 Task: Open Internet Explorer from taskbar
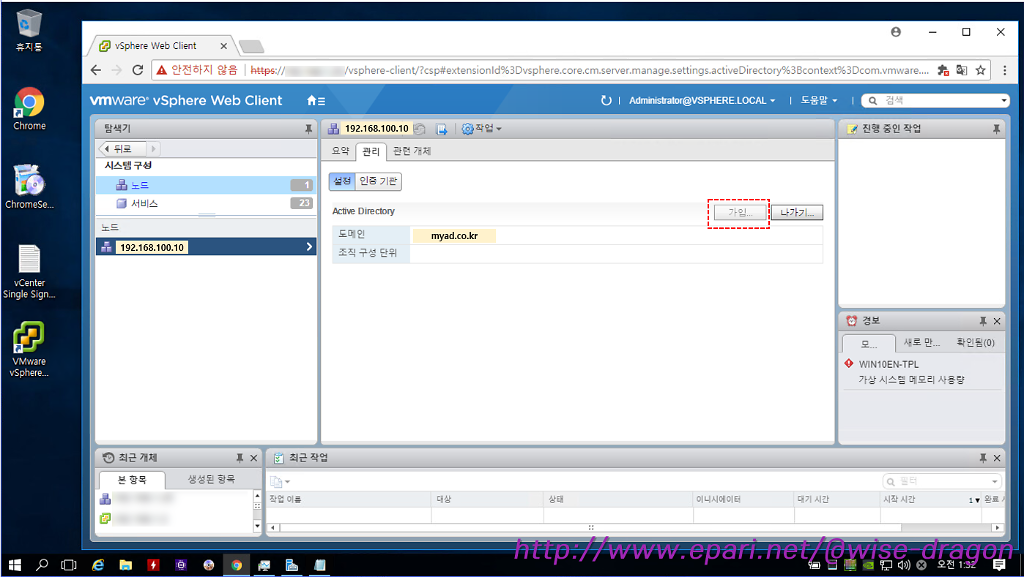coord(98,565)
